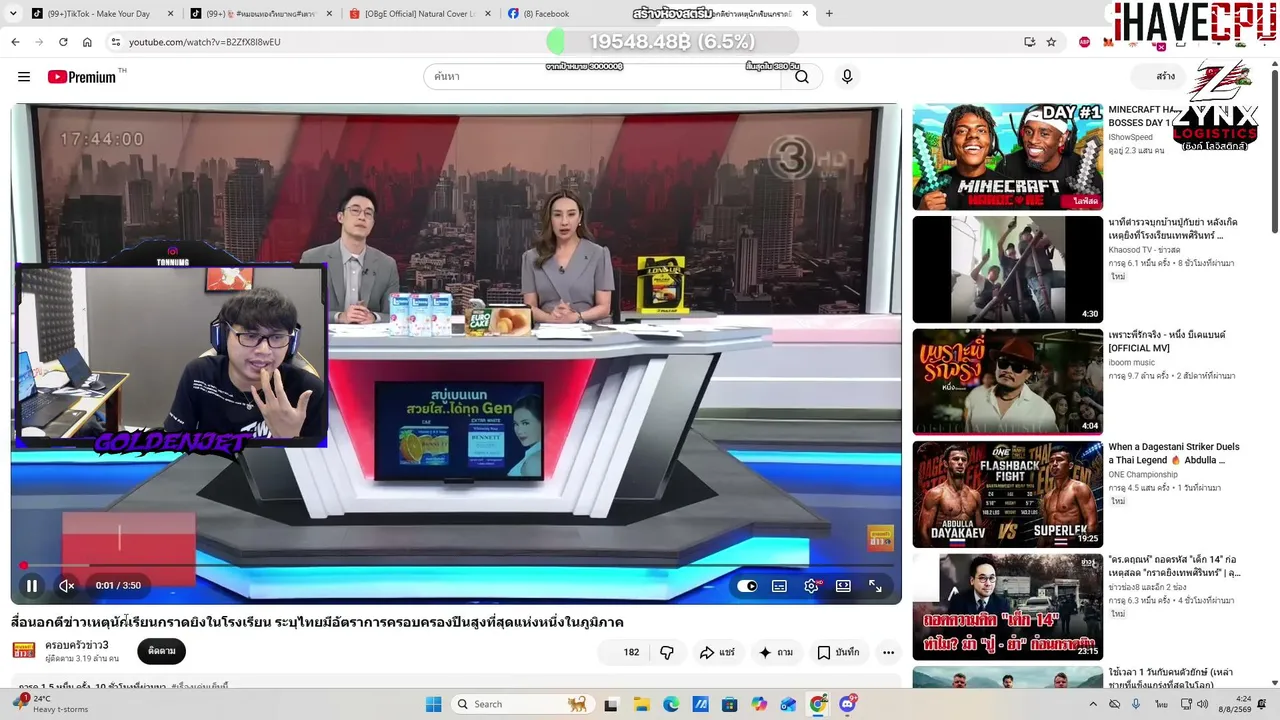Image resolution: width=1280 pixels, height=720 pixels.
Task: Switch the ไทย input language indicator
Action: [x=1162, y=704]
